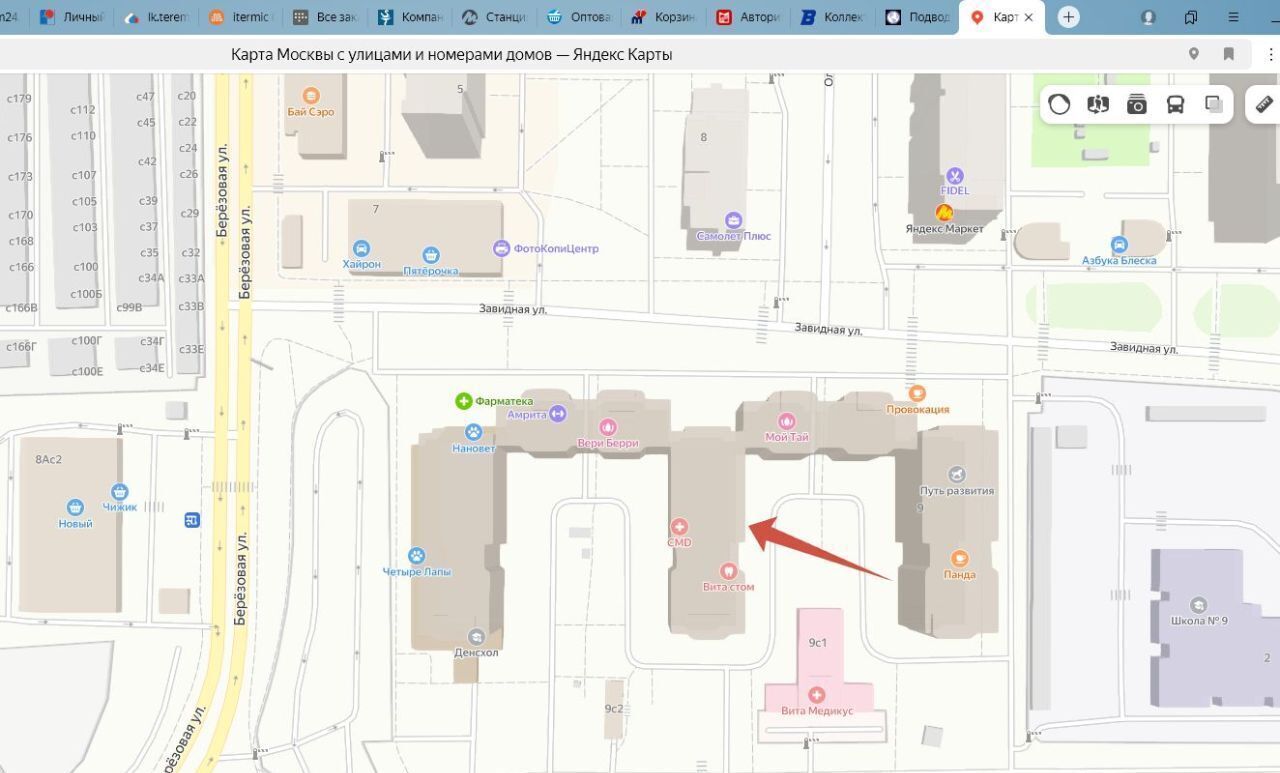
Task: Open the Провокация cafe marker
Action: [917, 393]
